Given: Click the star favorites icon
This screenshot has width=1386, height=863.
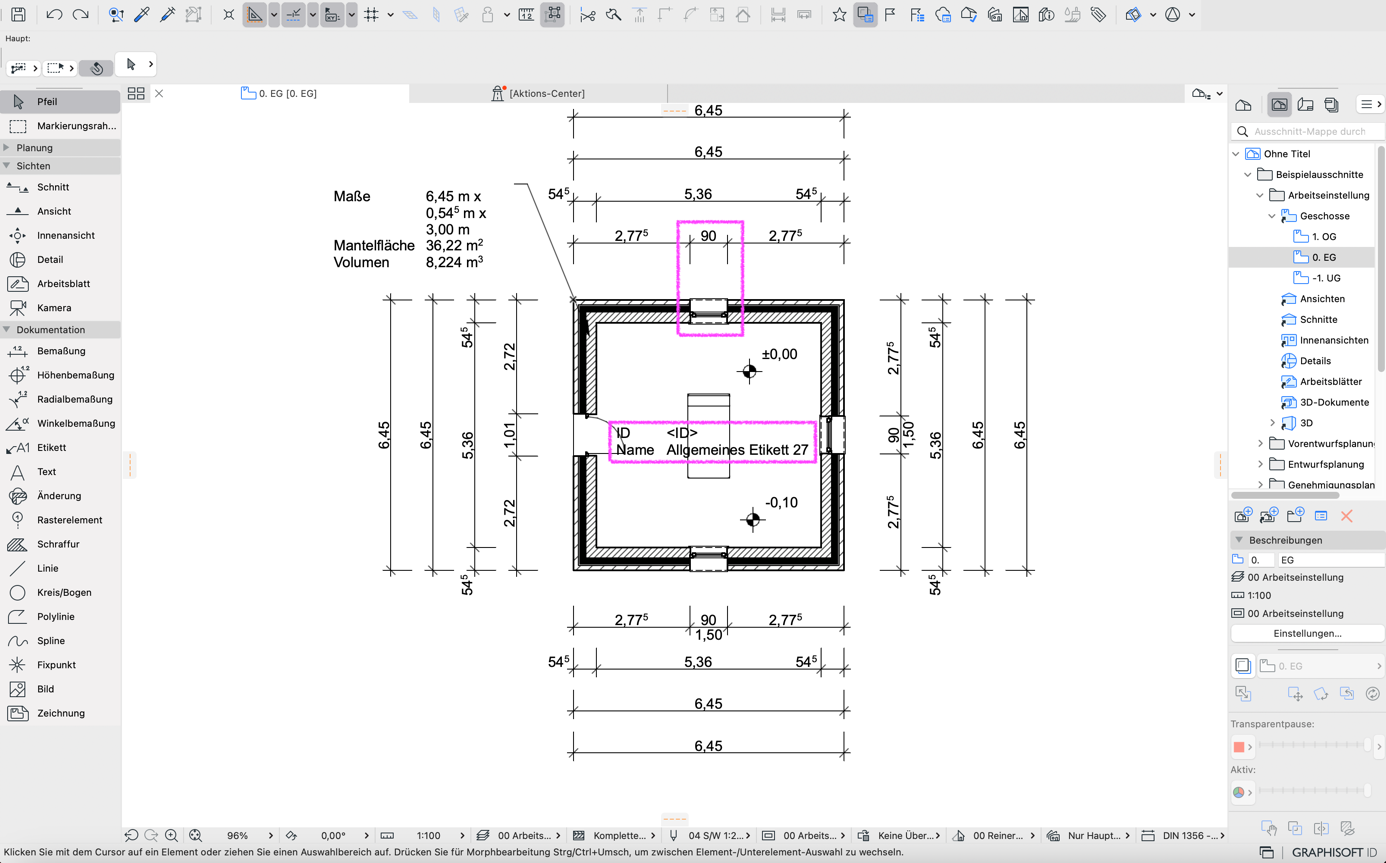Looking at the screenshot, I should 839,15.
